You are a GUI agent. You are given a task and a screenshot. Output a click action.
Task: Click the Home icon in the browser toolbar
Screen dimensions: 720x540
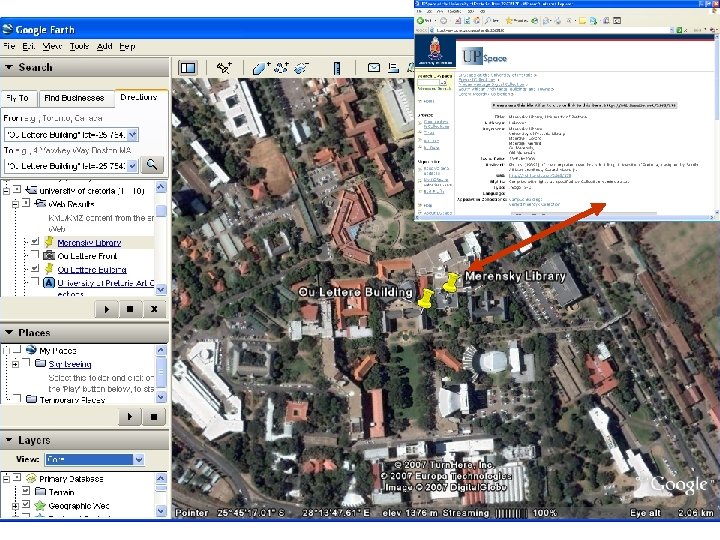pos(477,21)
